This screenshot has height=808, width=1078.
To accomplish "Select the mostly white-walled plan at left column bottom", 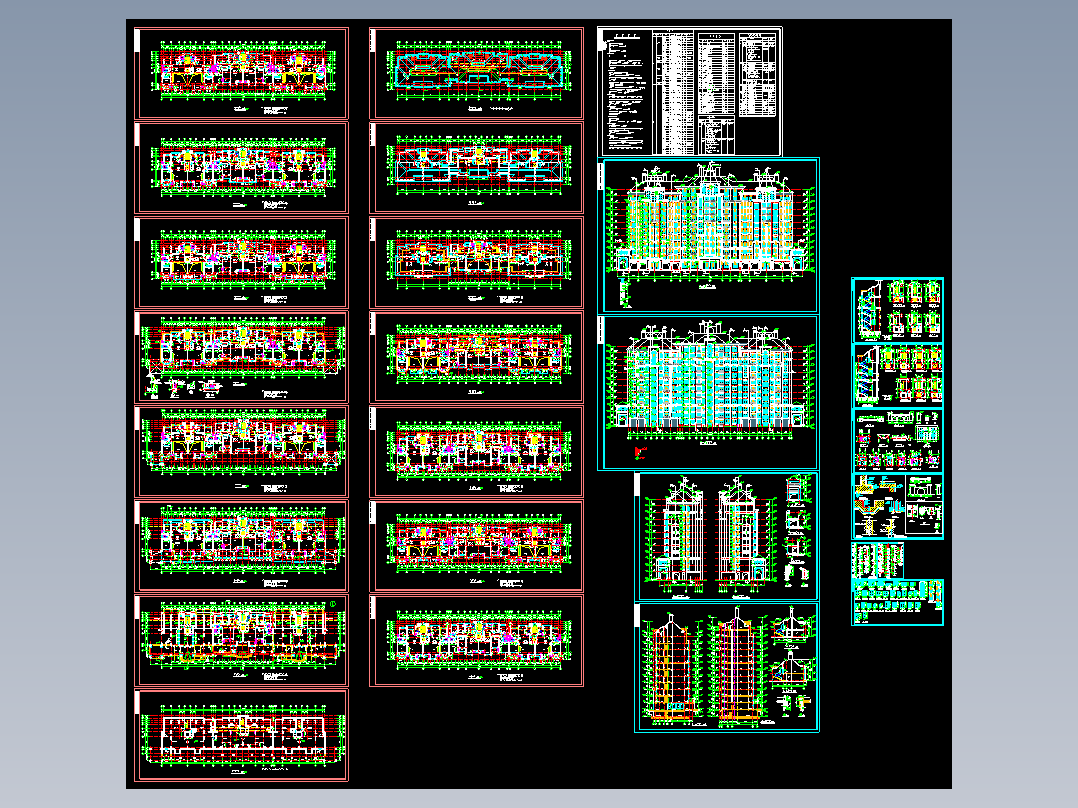I will pos(241,736).
